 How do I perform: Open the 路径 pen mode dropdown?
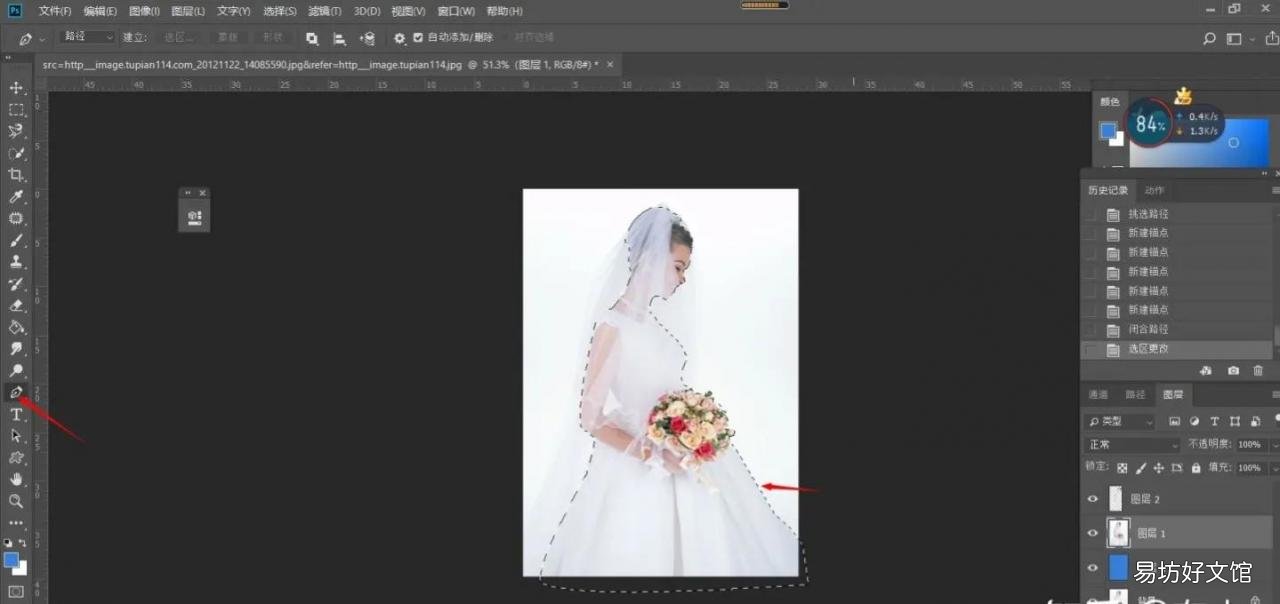pyautogui.click(x=88, y=37)
